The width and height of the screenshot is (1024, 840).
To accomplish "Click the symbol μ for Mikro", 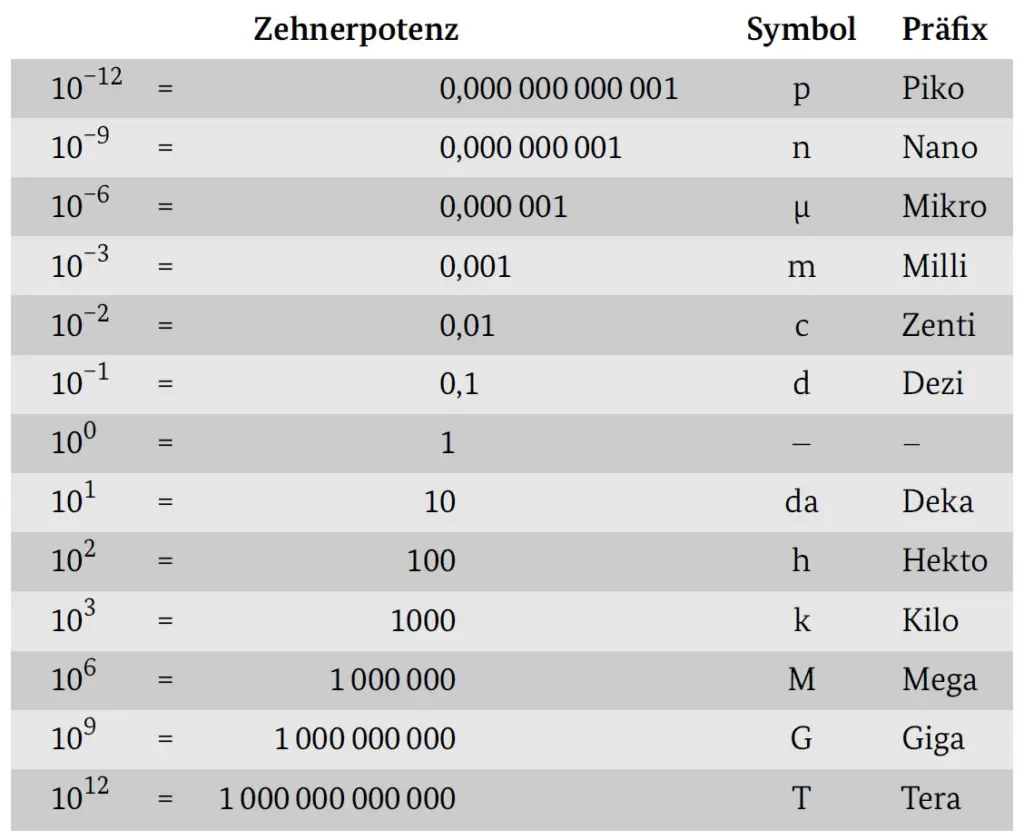I will 801,208.
